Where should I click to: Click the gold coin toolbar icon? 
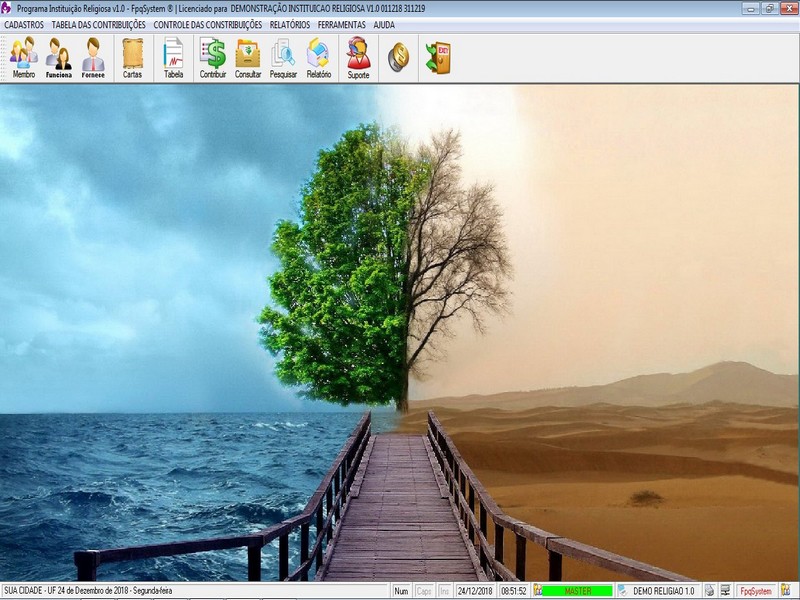[x=398, y=57]
